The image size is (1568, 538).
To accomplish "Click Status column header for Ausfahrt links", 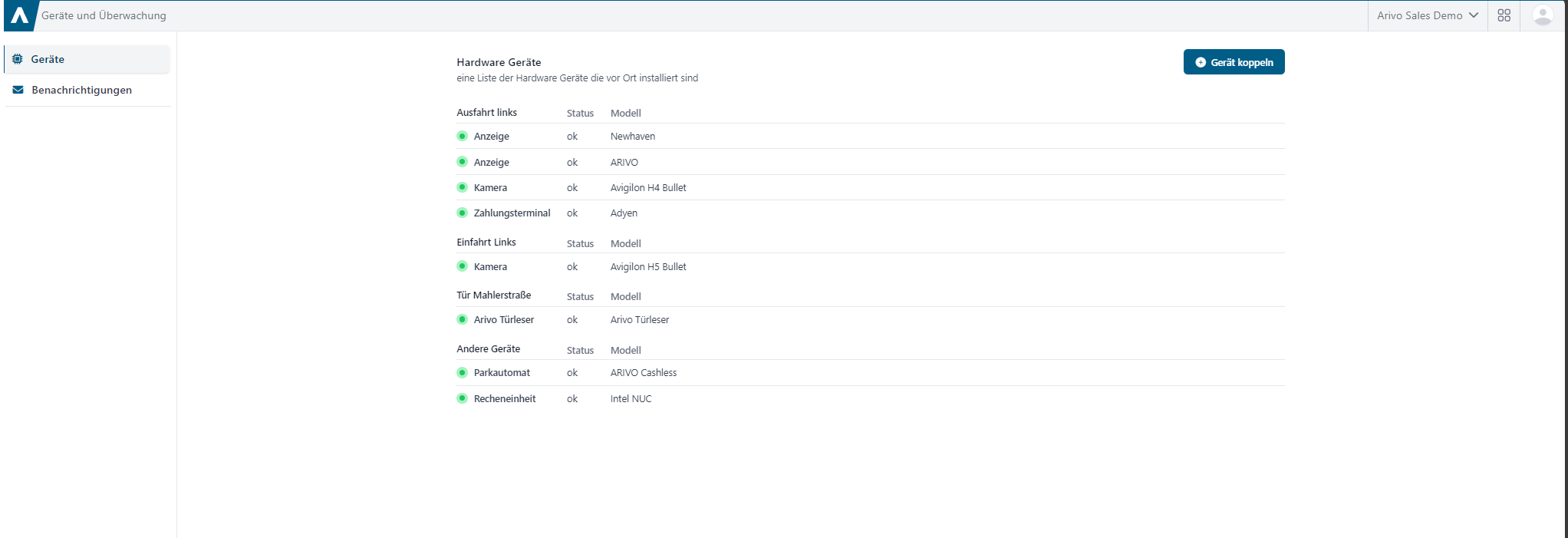I will (580, 113).
